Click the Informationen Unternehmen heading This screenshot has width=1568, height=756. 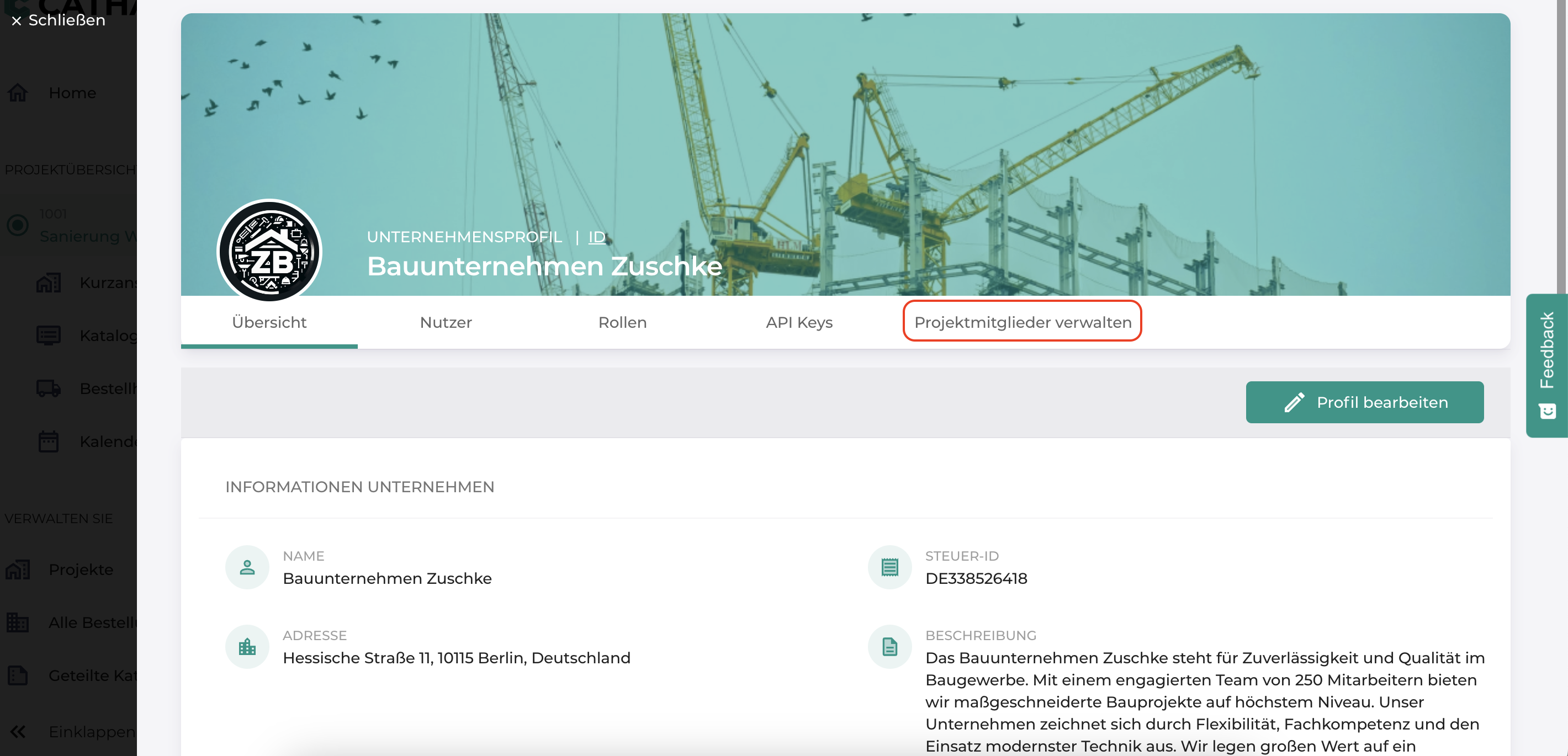point(360,487)
